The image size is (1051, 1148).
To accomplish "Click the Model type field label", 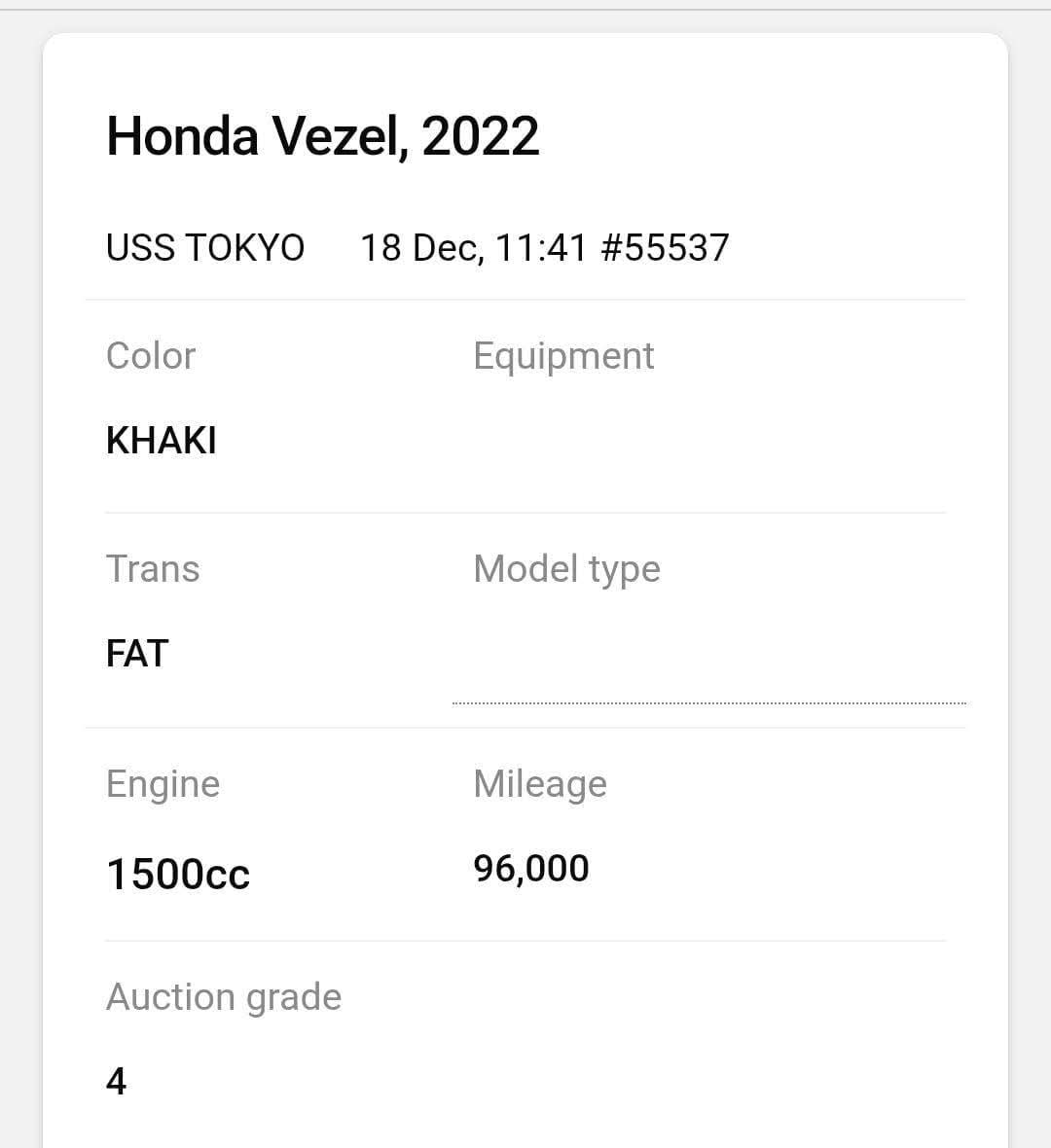I will pos(566,569).
